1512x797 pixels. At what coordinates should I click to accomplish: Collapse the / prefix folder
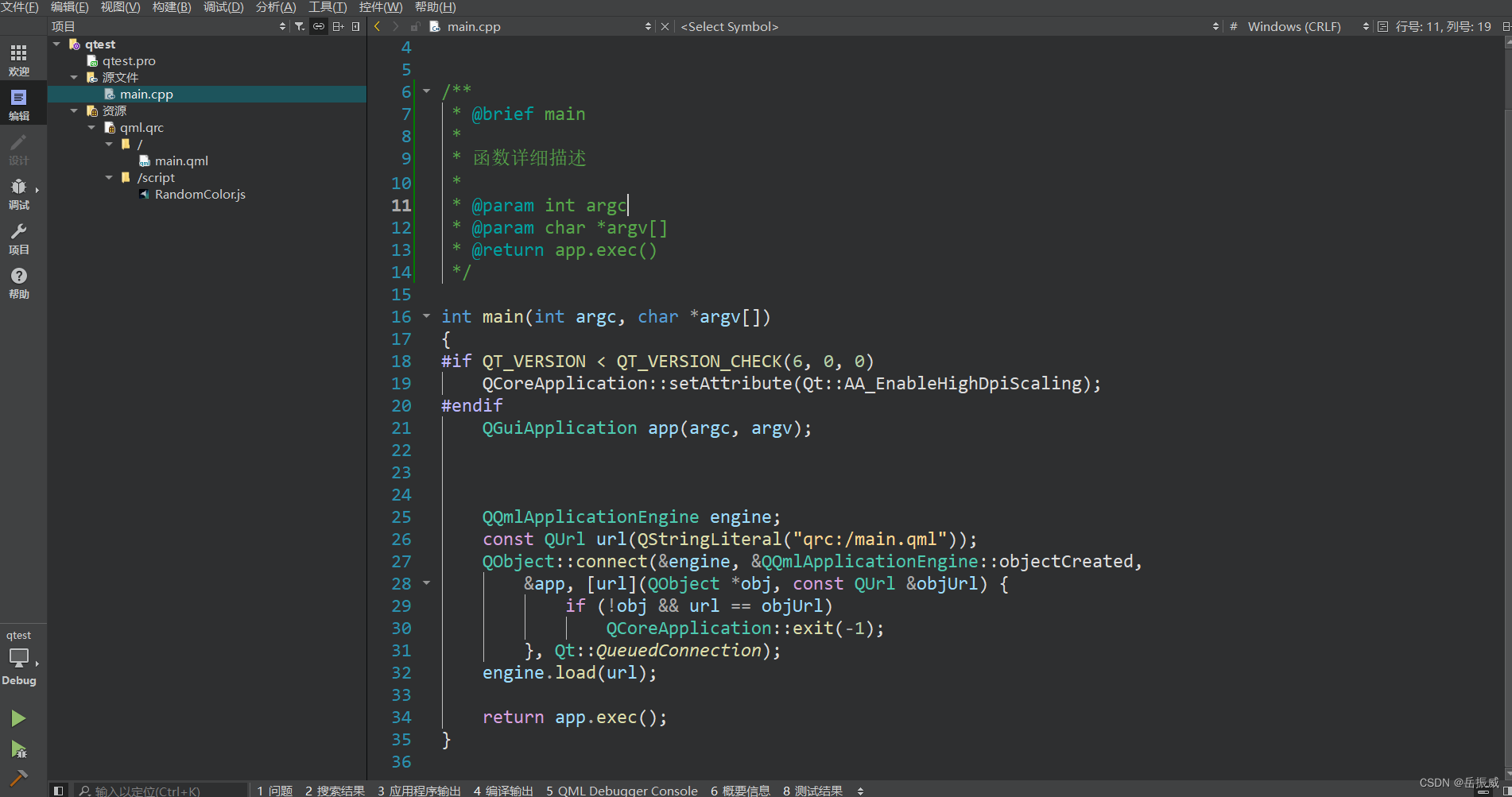[x=109, y=144]
